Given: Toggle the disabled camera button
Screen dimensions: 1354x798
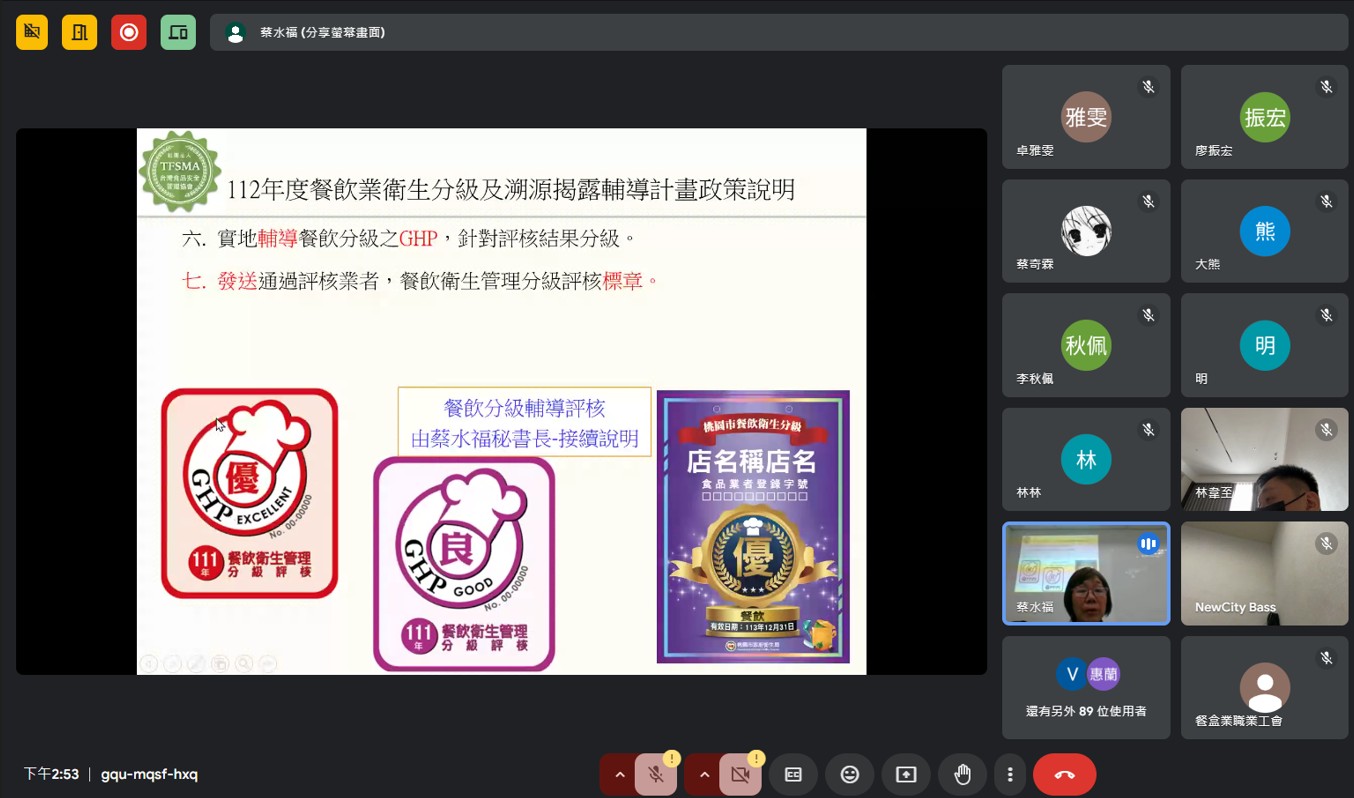Looking at the screenshot, I should pos(740,775).
